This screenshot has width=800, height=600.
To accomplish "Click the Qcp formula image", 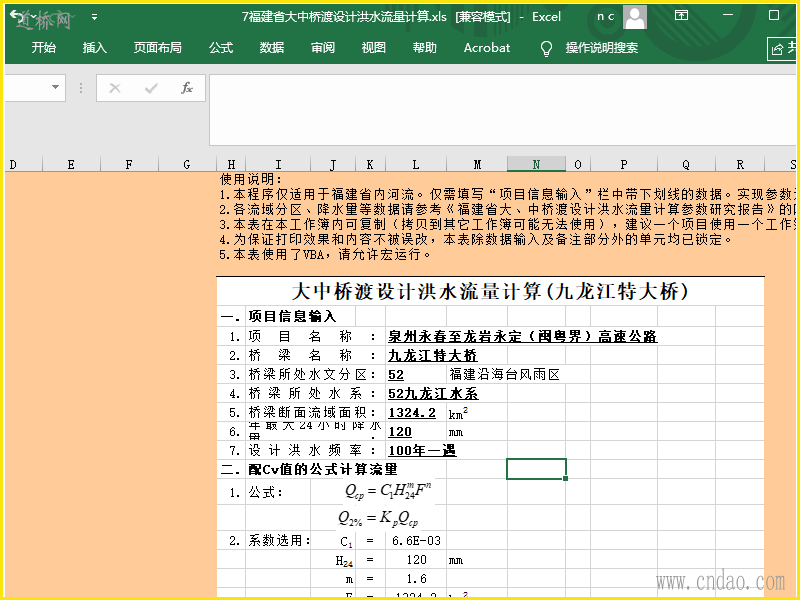I will (x=388, y=491).
